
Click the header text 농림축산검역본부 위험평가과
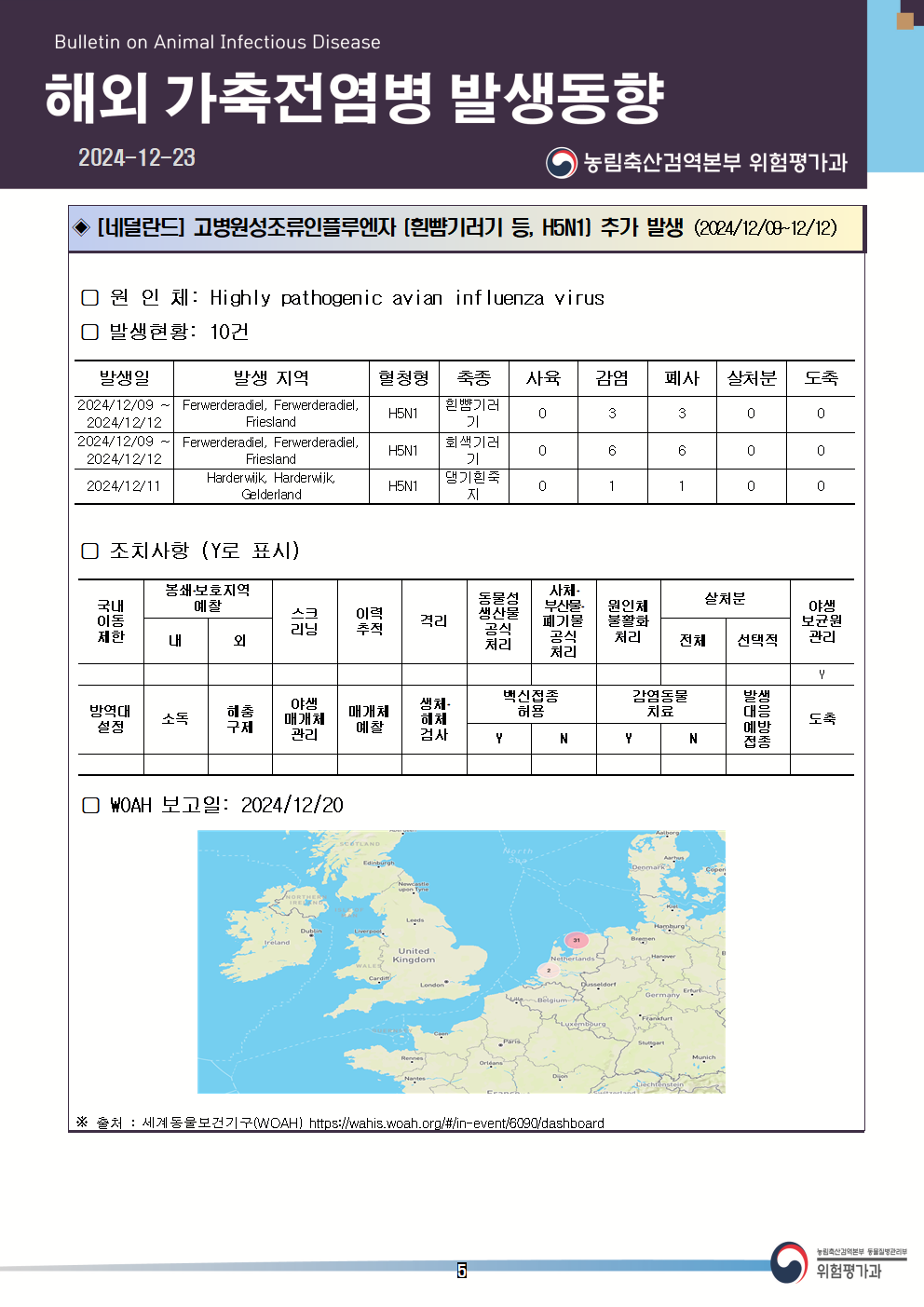point(715,163)
